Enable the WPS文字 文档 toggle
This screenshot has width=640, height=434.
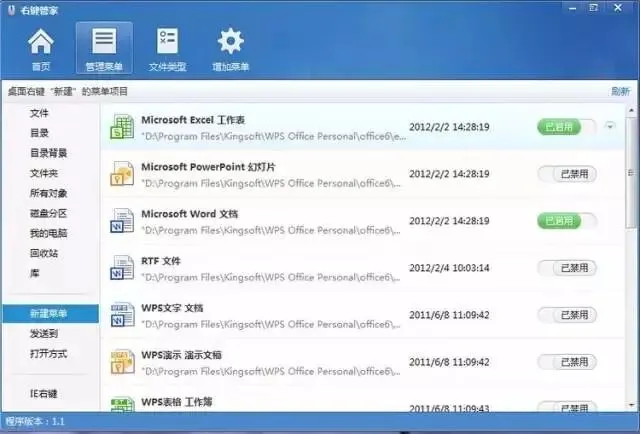click(x=567, y=315)
